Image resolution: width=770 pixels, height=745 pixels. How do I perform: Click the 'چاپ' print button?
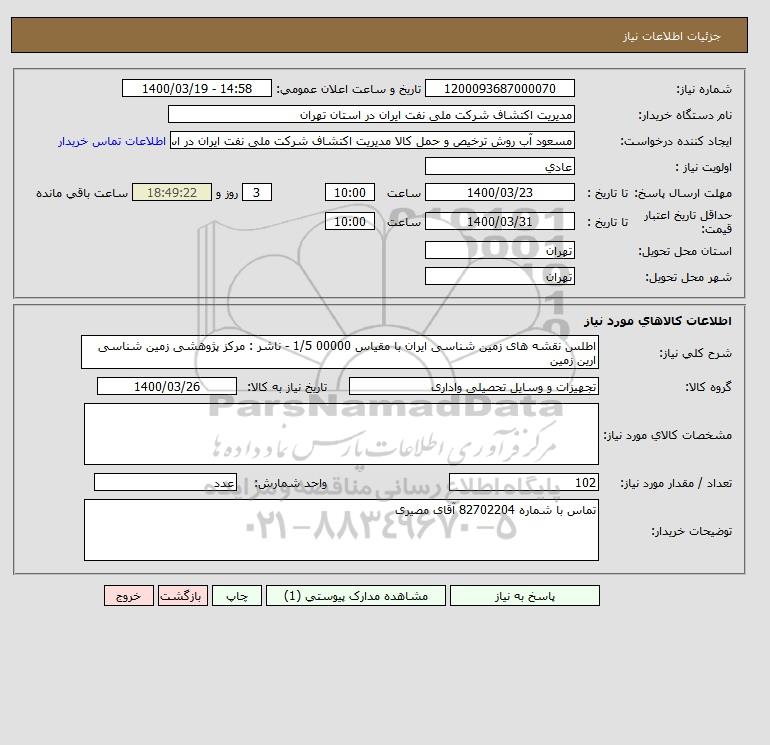pos(237,596)
